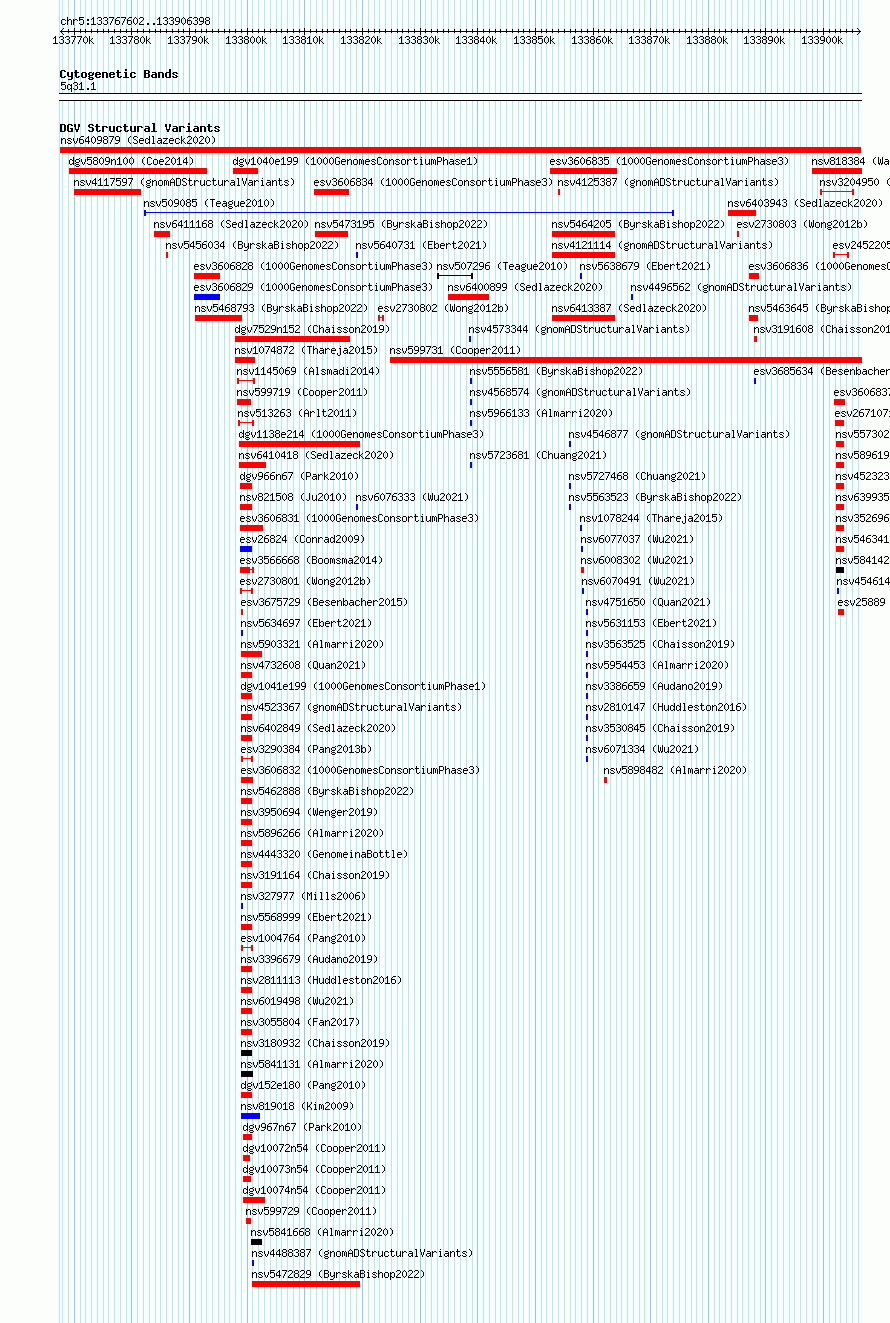
Task: Open esv3606835 (1000GenomesConsortiumPhase3) variant
Action: 669,161
